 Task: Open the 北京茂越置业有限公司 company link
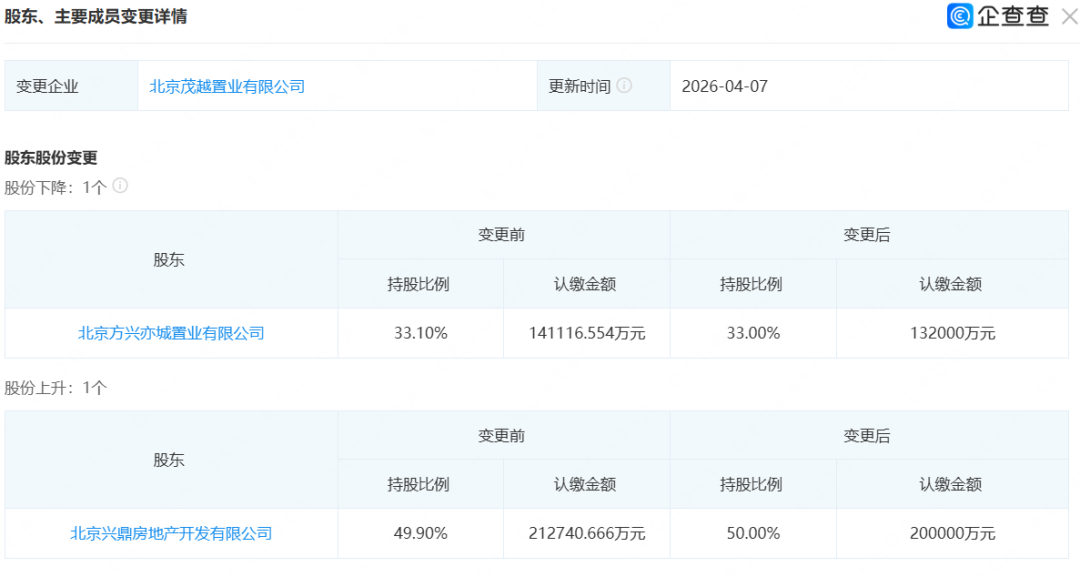tap(227, 87)
